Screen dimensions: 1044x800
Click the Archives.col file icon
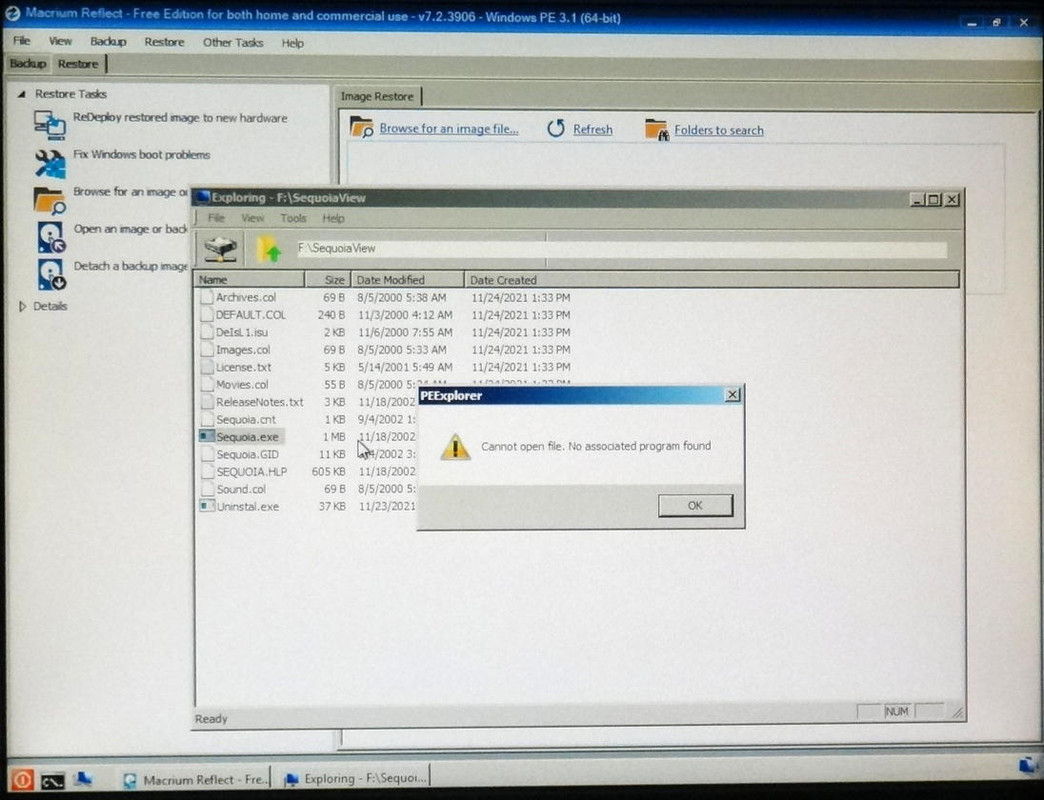click(x=207, y=298)
